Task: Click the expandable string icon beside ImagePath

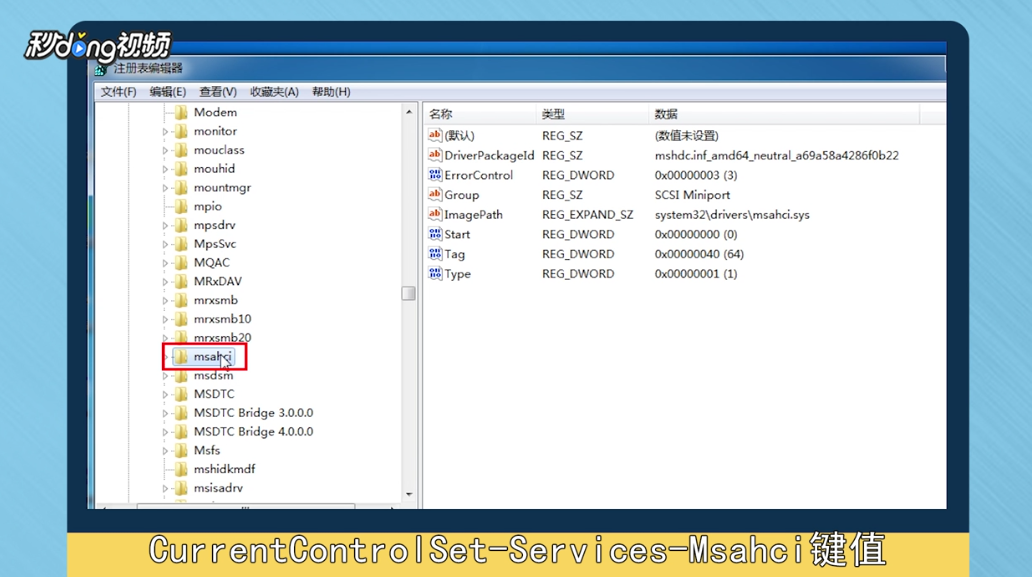Action: point(433,214)
